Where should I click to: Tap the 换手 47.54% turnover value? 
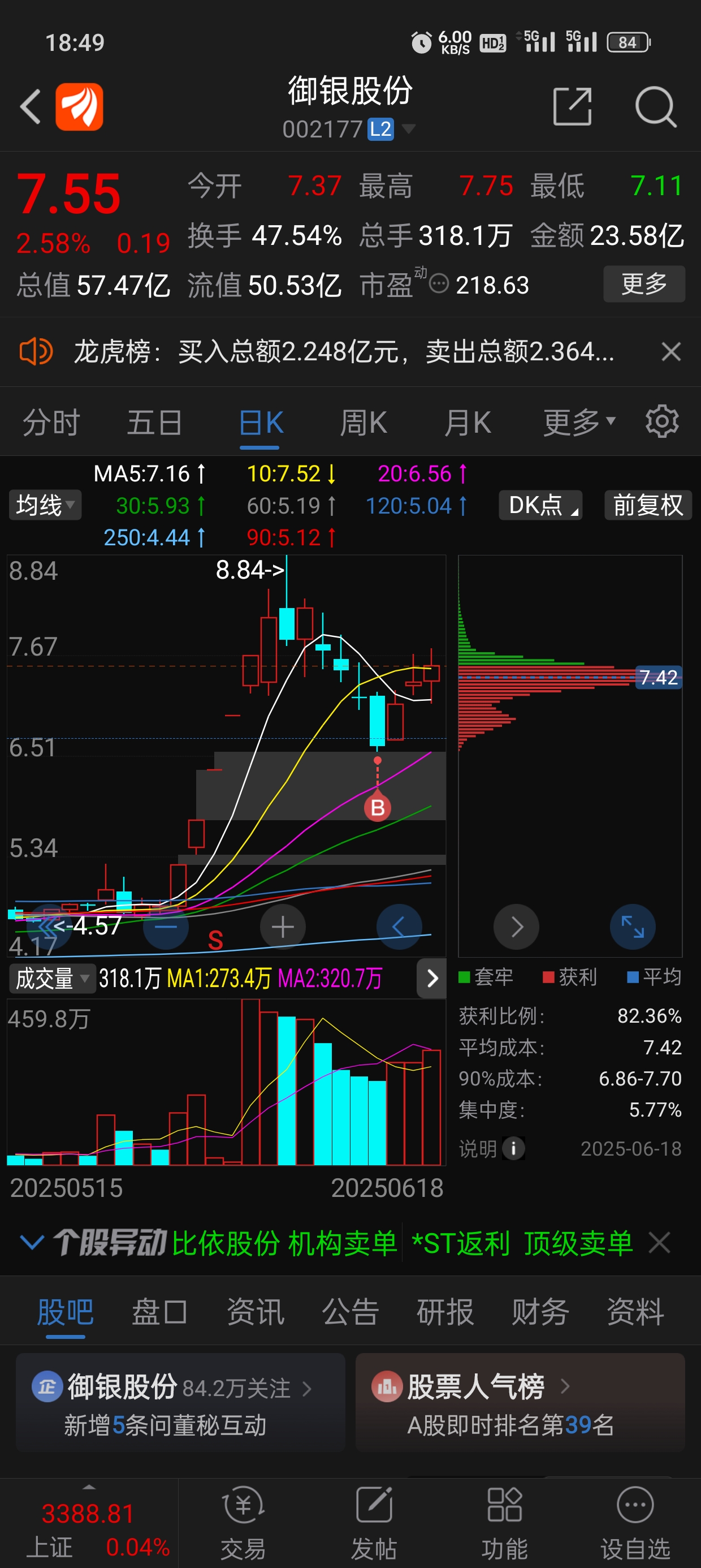[265, 235]
